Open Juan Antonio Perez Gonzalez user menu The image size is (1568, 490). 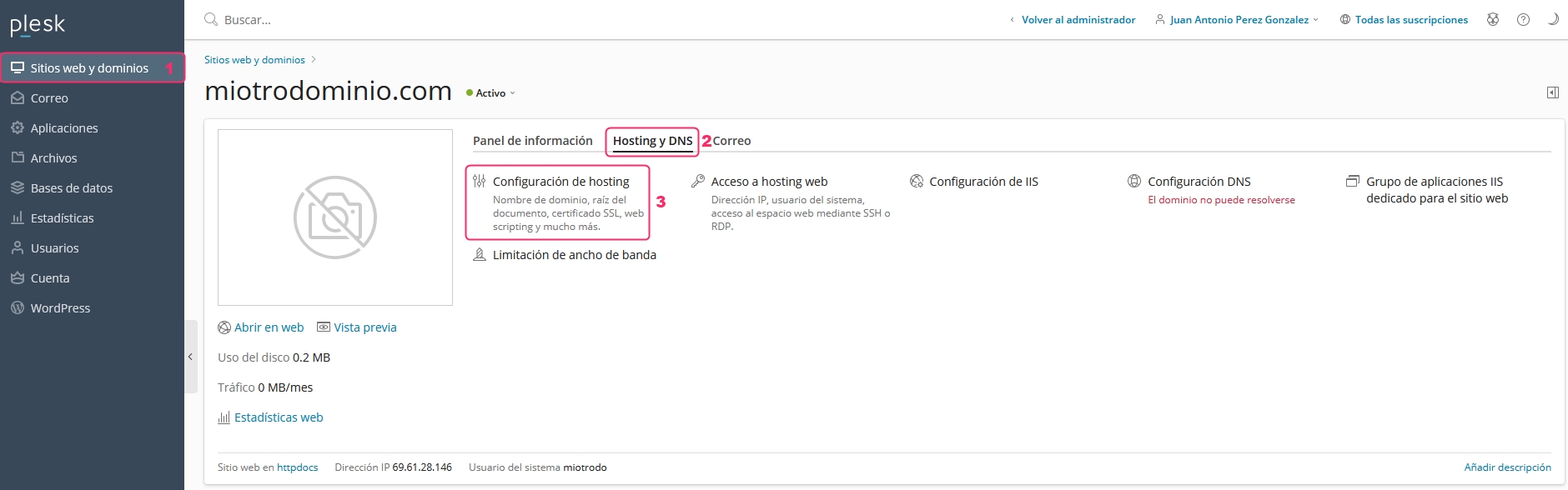1239,20
